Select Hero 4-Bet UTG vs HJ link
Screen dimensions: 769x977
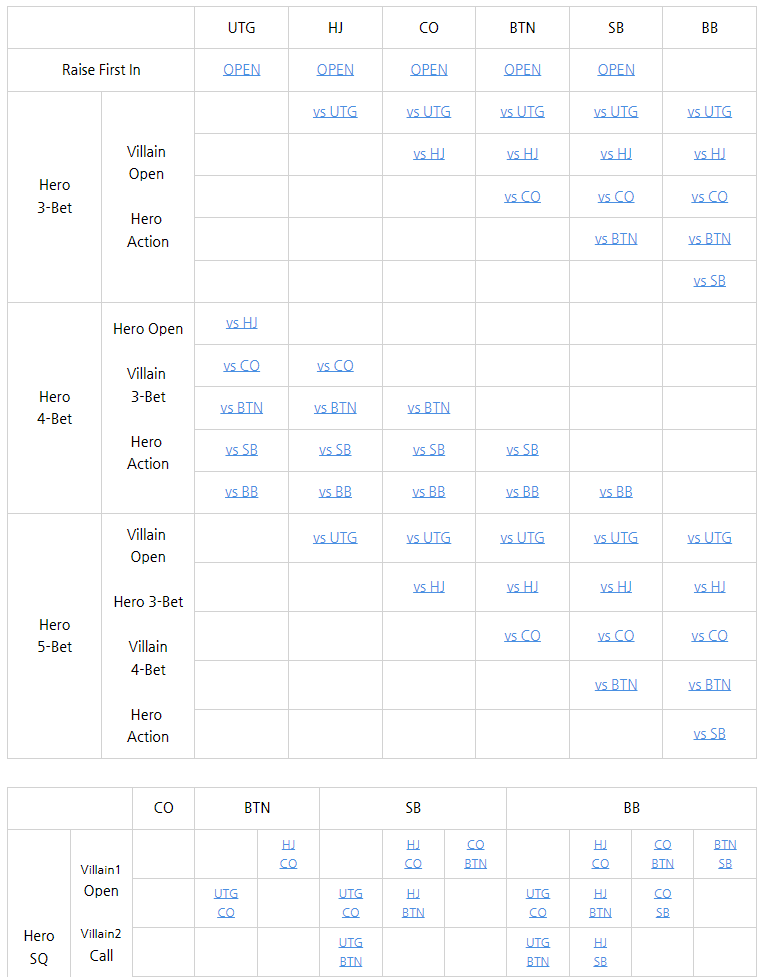click(241, 323)
